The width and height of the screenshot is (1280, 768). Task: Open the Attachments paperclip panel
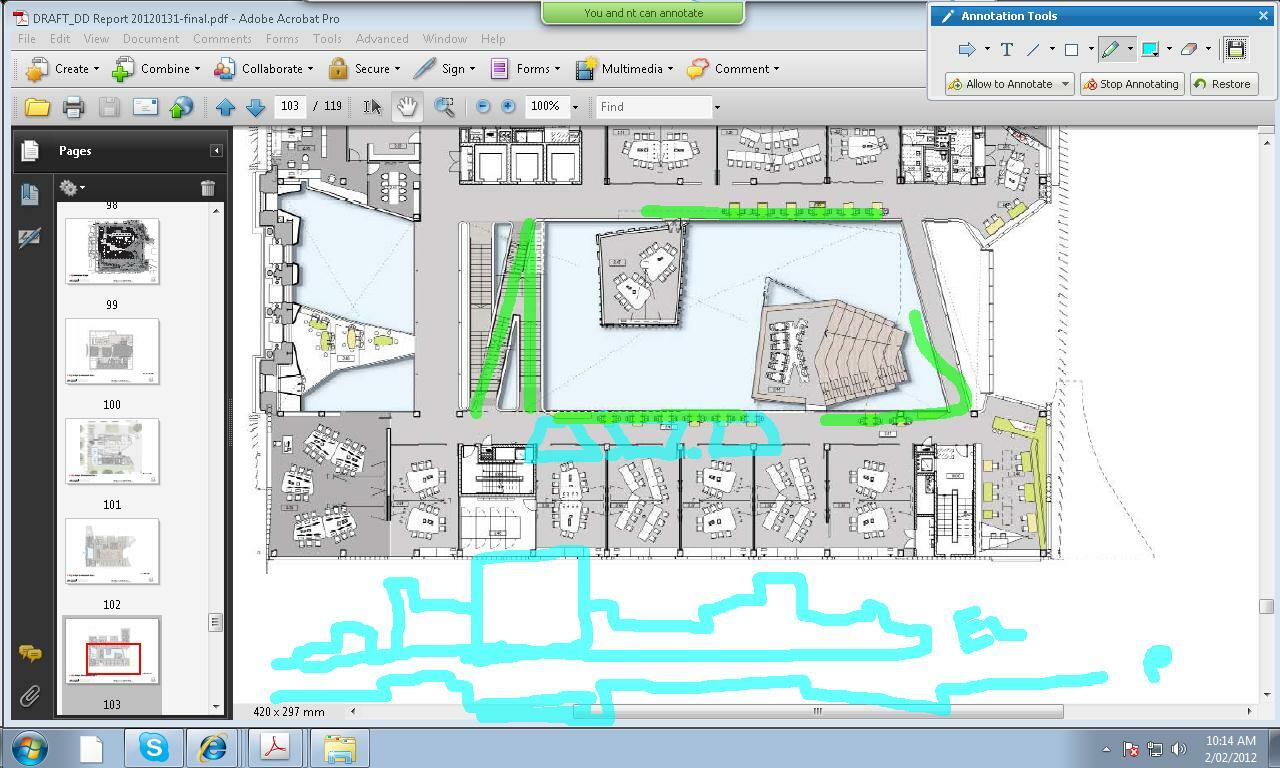coord(30,696)
